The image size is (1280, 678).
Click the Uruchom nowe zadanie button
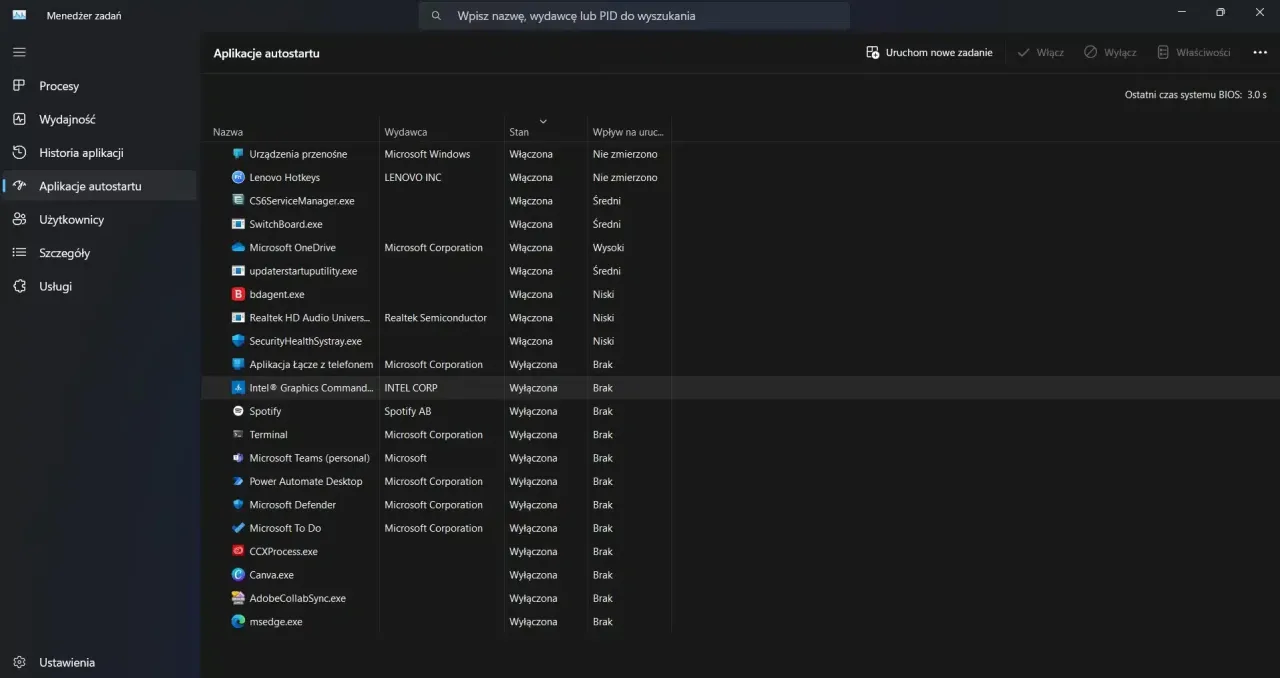tap(928, 52)
